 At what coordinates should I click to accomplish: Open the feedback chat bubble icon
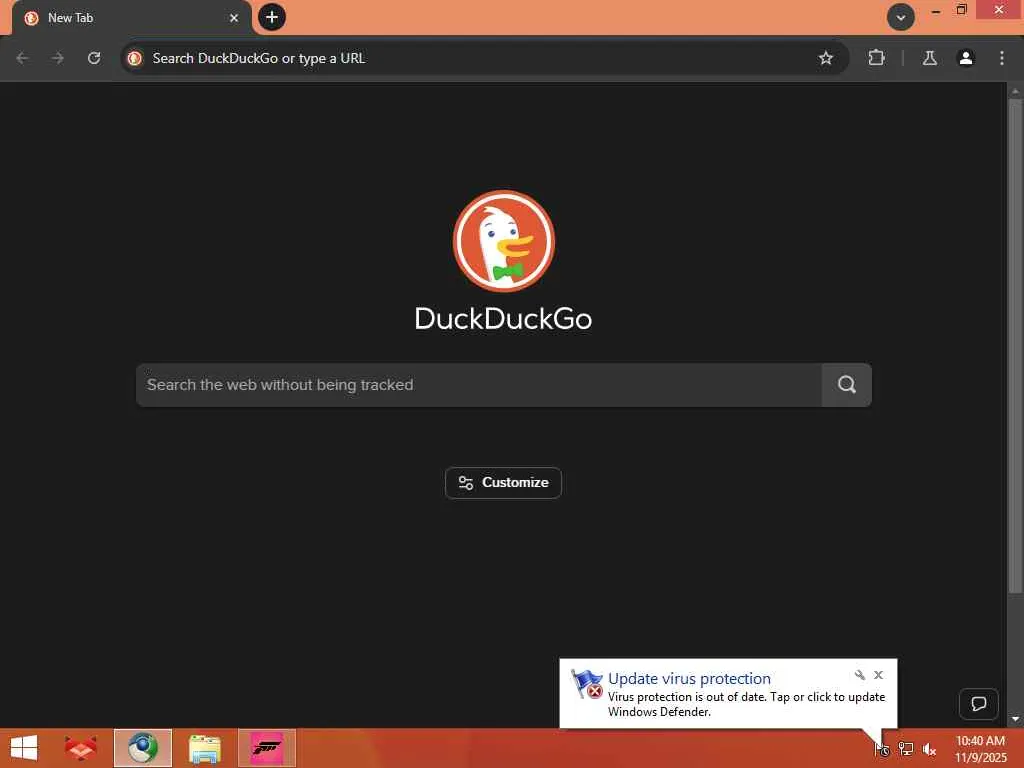tap(978, 704)
